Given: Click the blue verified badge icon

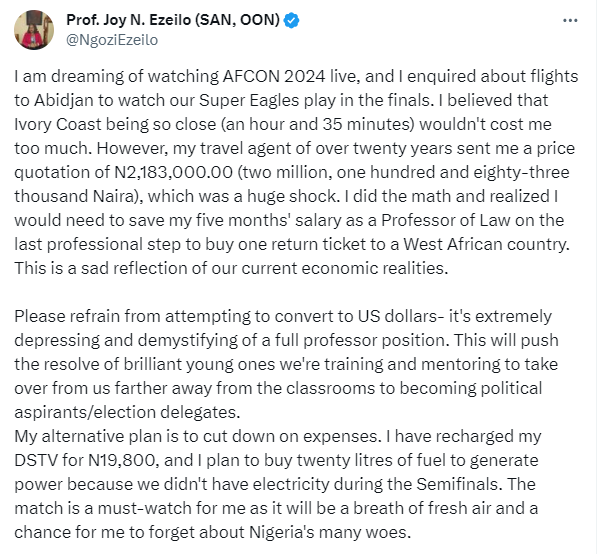Looking at the screenshot, I should 291,20.
